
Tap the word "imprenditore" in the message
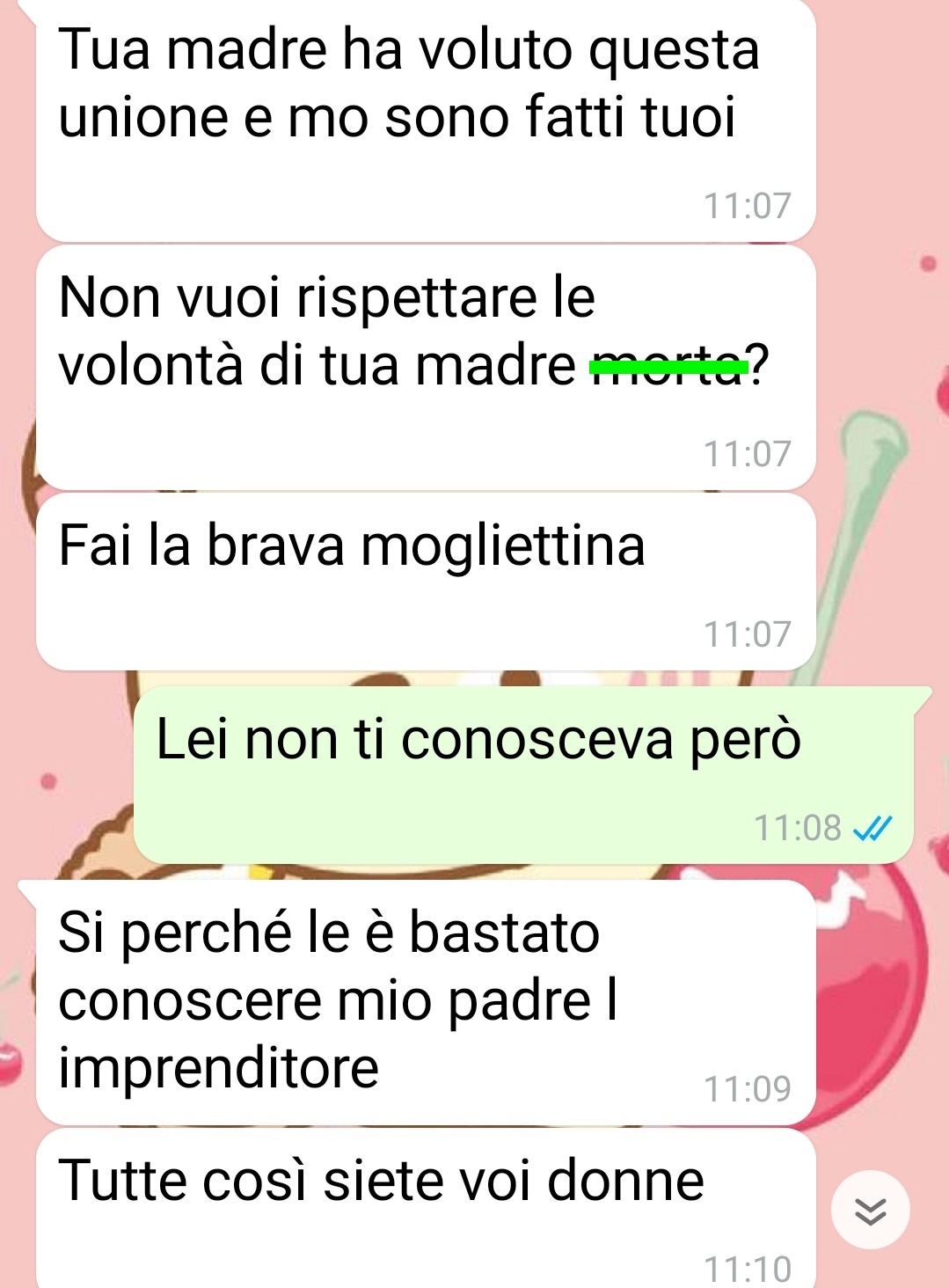[218, 1070]
